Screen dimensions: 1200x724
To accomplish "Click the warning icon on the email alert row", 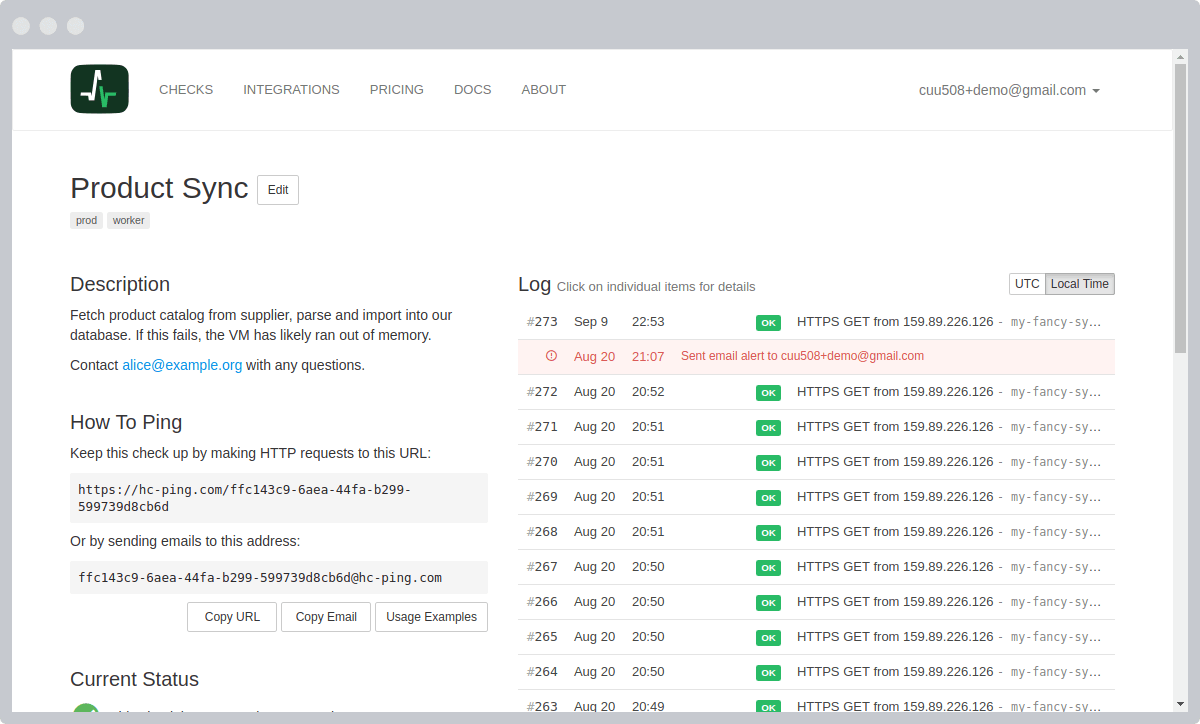I will pos(549,356).
